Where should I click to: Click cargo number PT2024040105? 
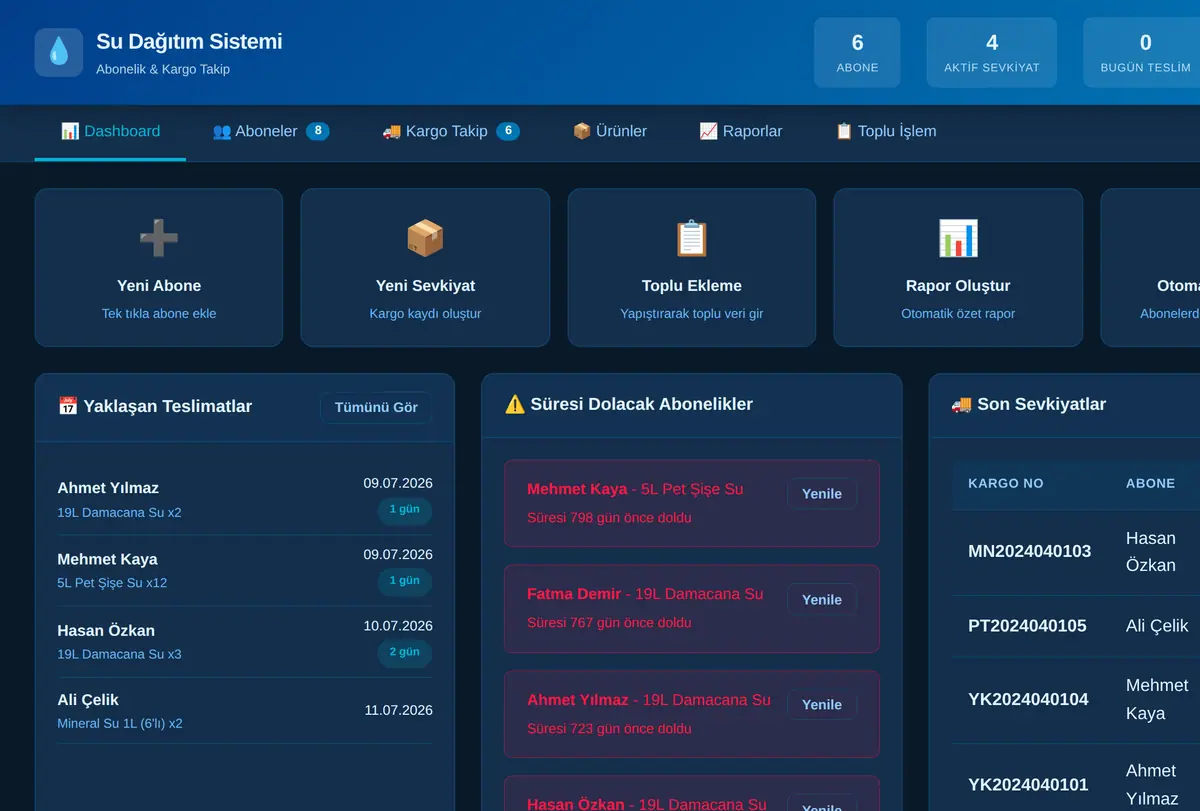(x=1027, y=626)
